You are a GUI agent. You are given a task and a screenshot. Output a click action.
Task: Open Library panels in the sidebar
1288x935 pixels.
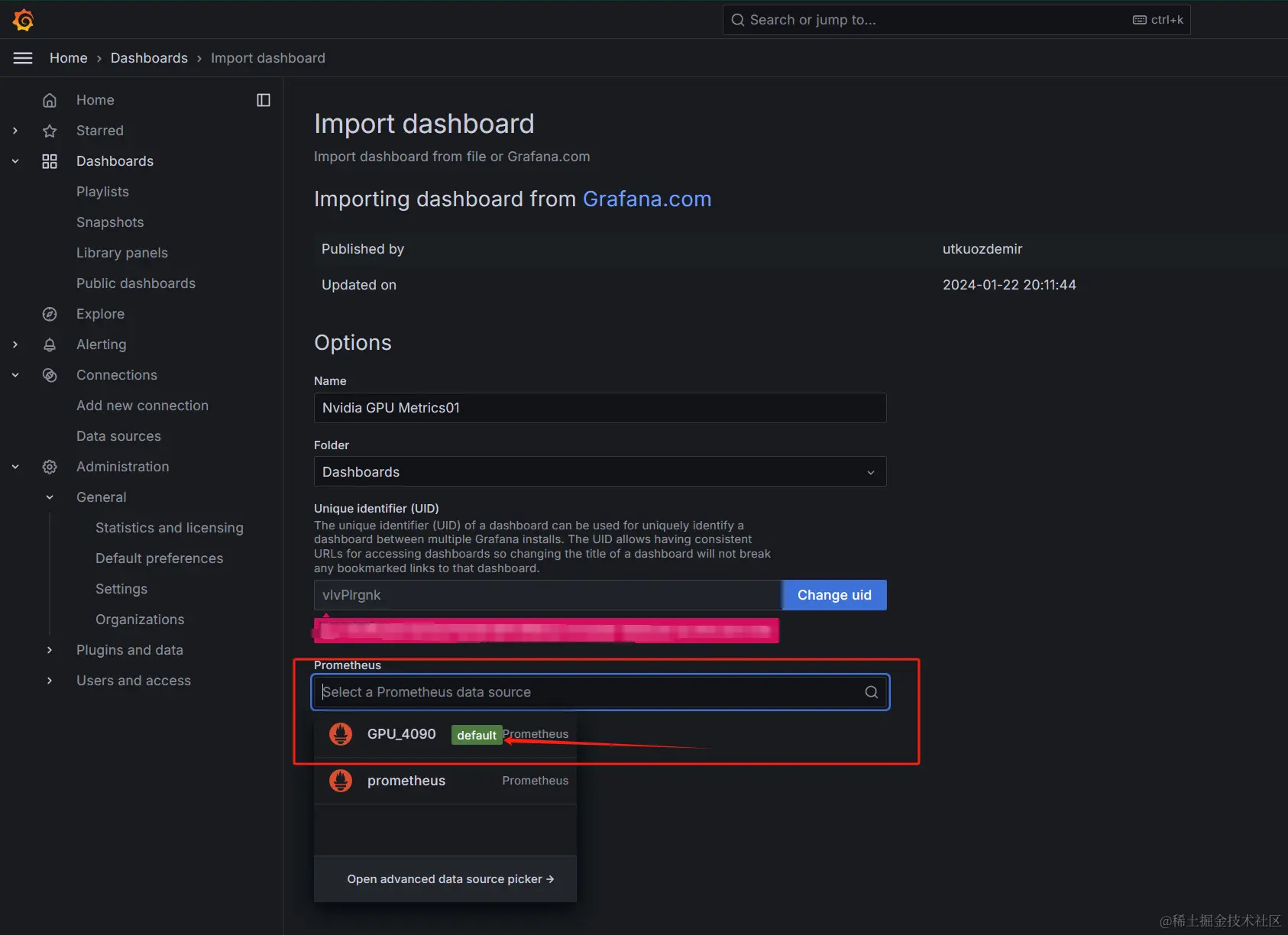pyautogui.click(x=122, y=253)
